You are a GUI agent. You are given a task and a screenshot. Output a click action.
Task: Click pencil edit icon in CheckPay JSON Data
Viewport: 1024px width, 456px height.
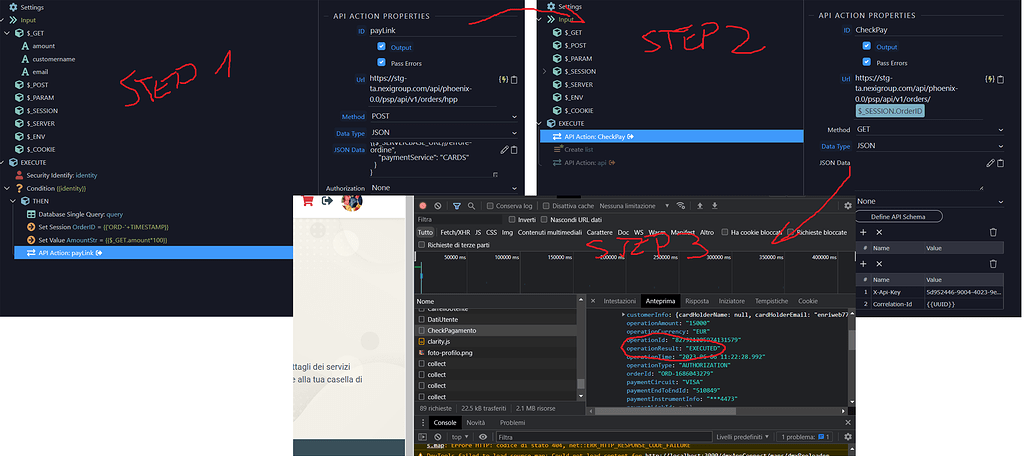(990, 162)
